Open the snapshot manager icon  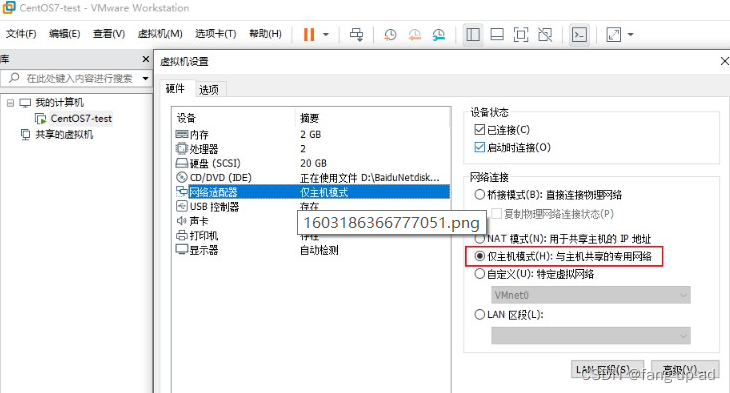tap(439, 34)
